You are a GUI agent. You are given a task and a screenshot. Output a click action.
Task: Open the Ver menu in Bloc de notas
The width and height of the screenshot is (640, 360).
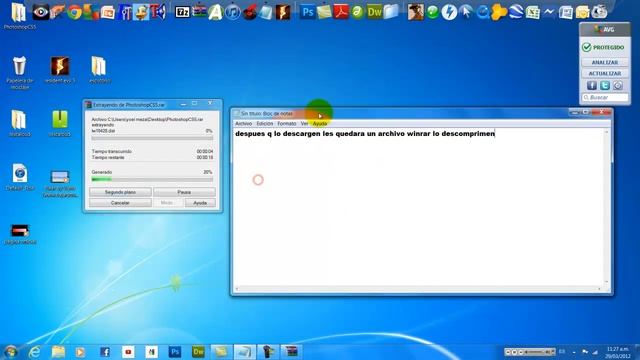point(304,123)
